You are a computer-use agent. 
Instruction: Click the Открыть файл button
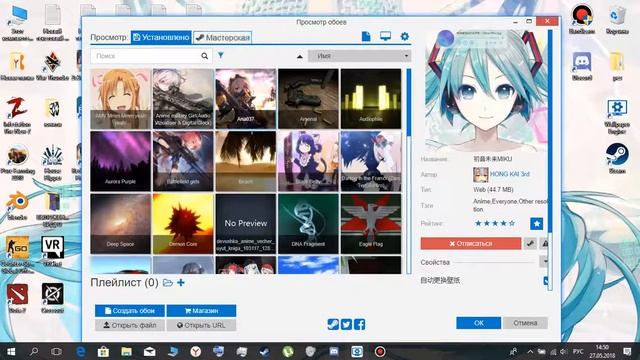click(130, 325)
